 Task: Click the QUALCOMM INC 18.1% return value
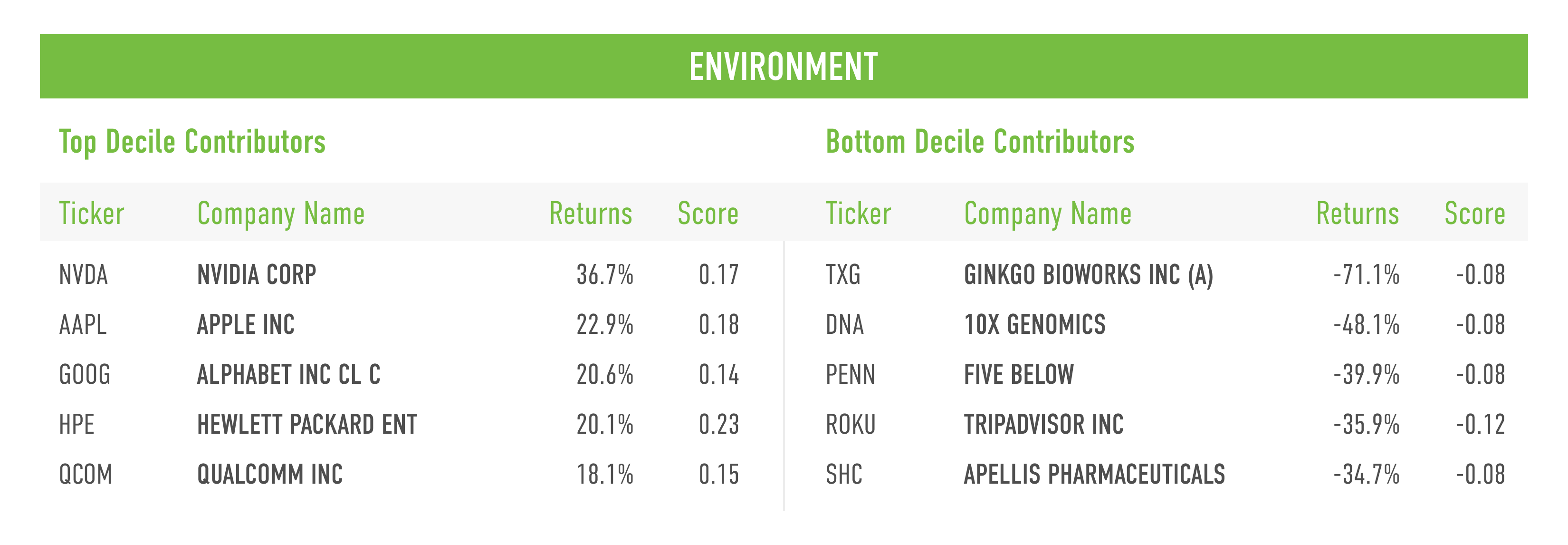click(605, 474)
